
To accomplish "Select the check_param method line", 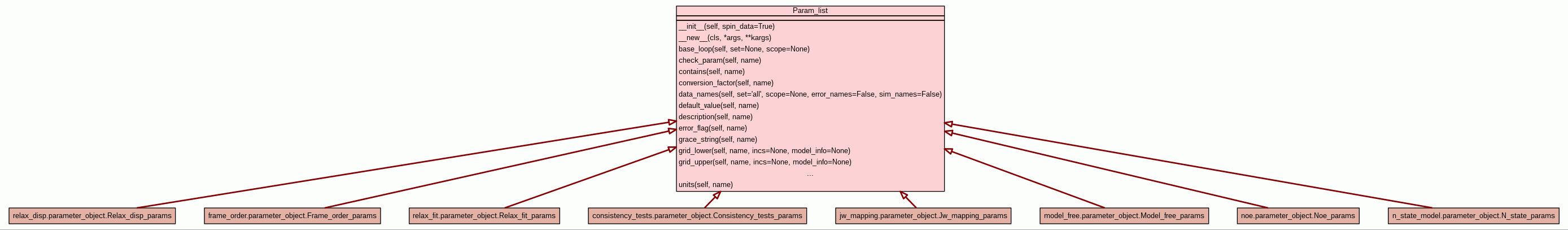I will coord(719,60).
